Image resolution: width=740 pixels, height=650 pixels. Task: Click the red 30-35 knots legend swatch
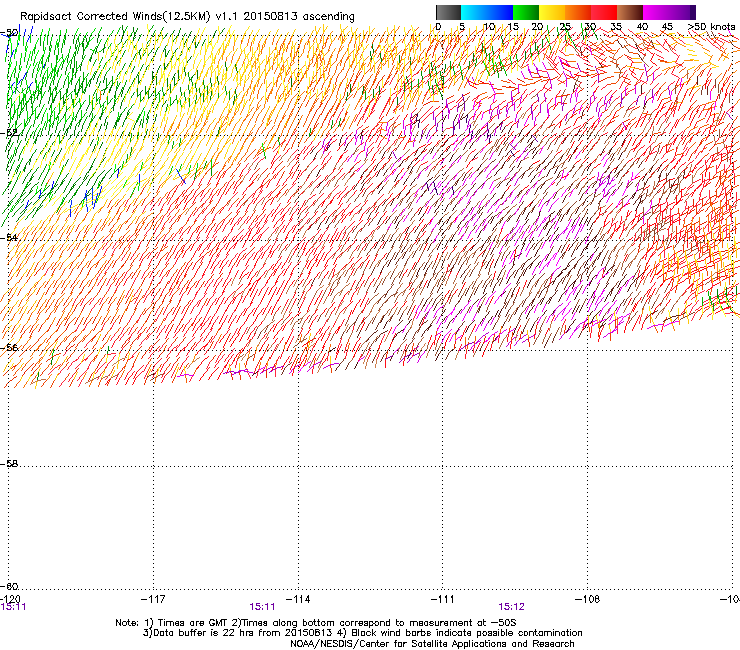click(x=604, y=12)
